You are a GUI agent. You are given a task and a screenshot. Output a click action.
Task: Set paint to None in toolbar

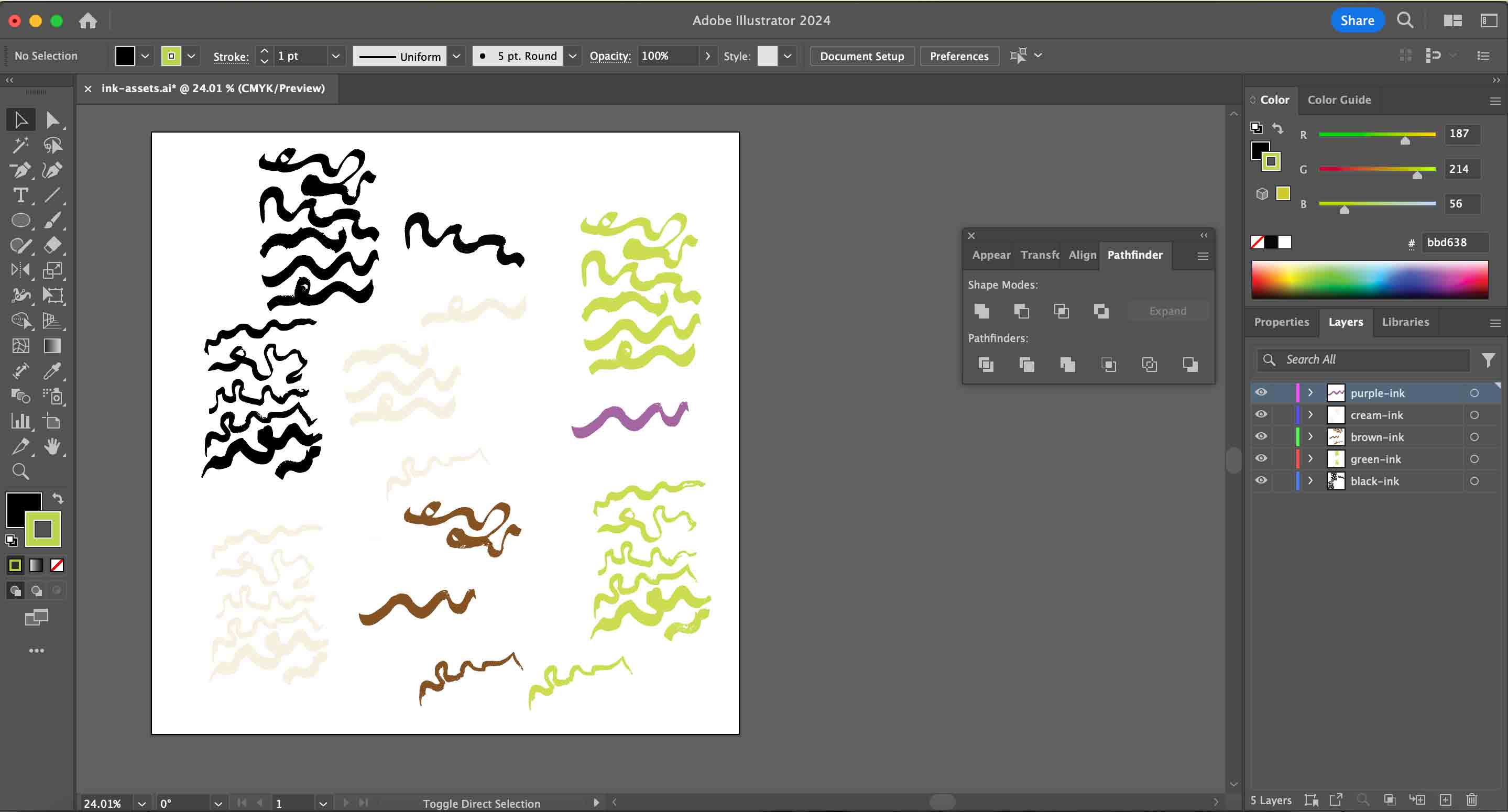click(57, 566)
